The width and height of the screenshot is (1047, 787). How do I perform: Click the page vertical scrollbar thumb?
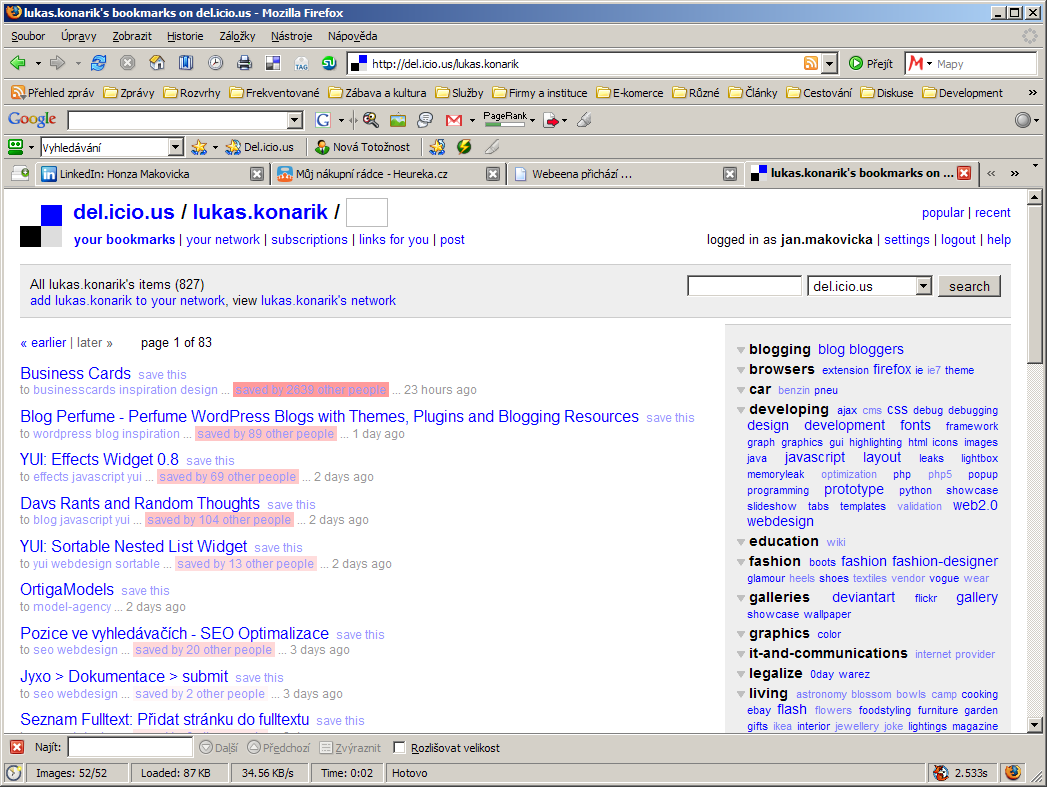pyautogui.click(x=1034, y=285)
